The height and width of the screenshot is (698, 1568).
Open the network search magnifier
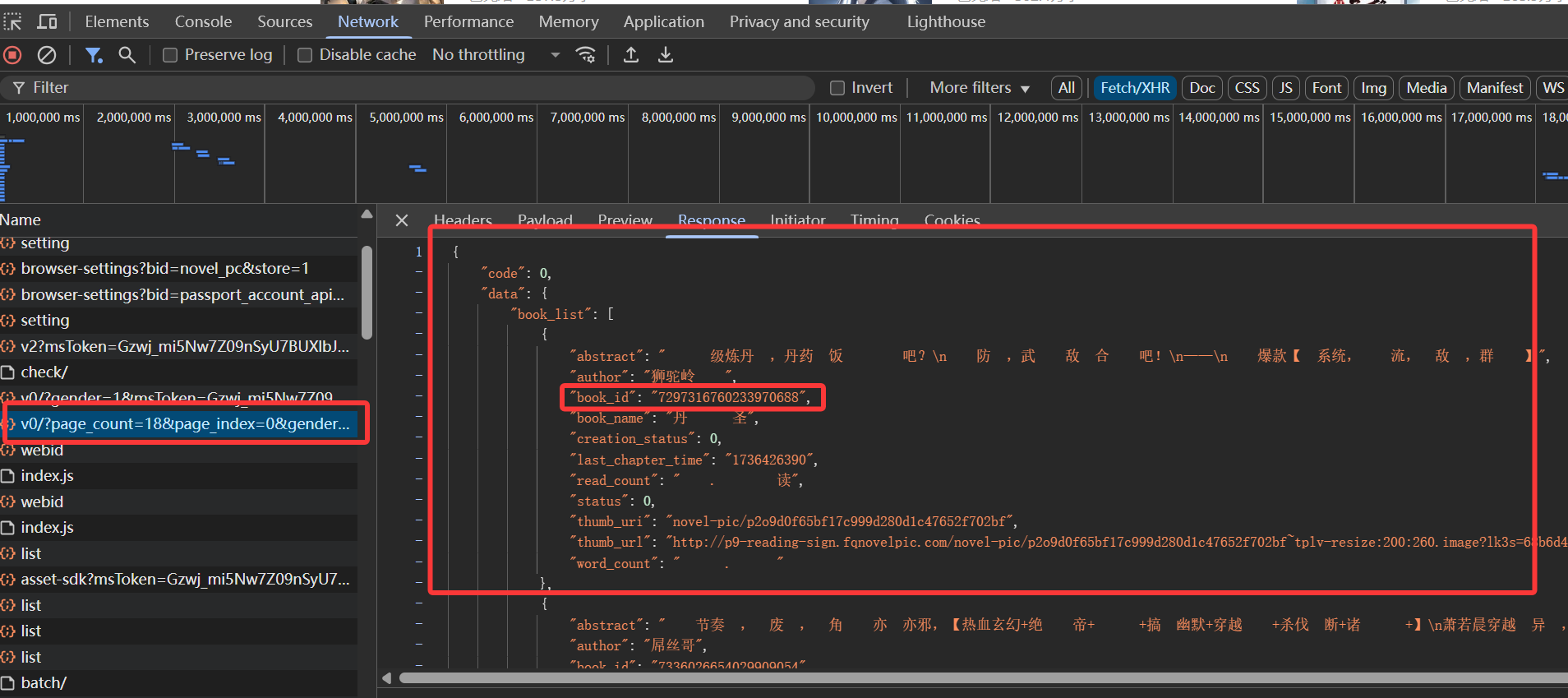tap(127, 55)
